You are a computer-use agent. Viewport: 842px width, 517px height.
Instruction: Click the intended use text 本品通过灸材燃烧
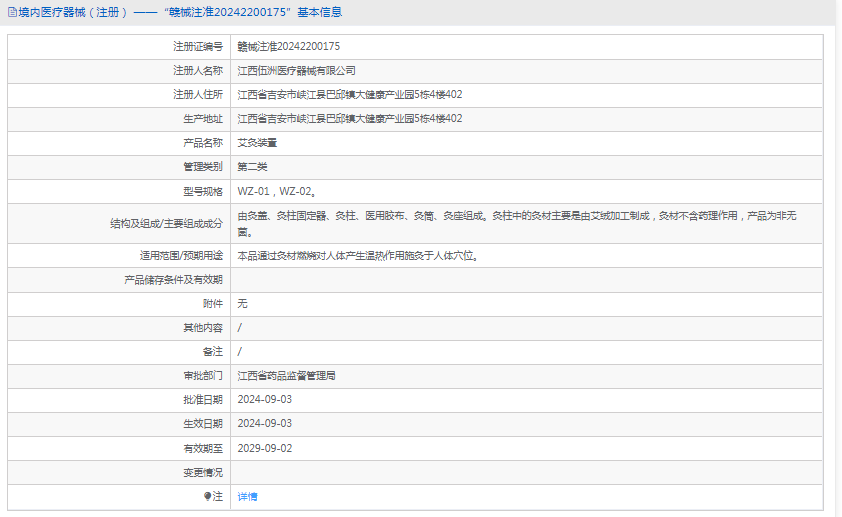click(358, 256)
